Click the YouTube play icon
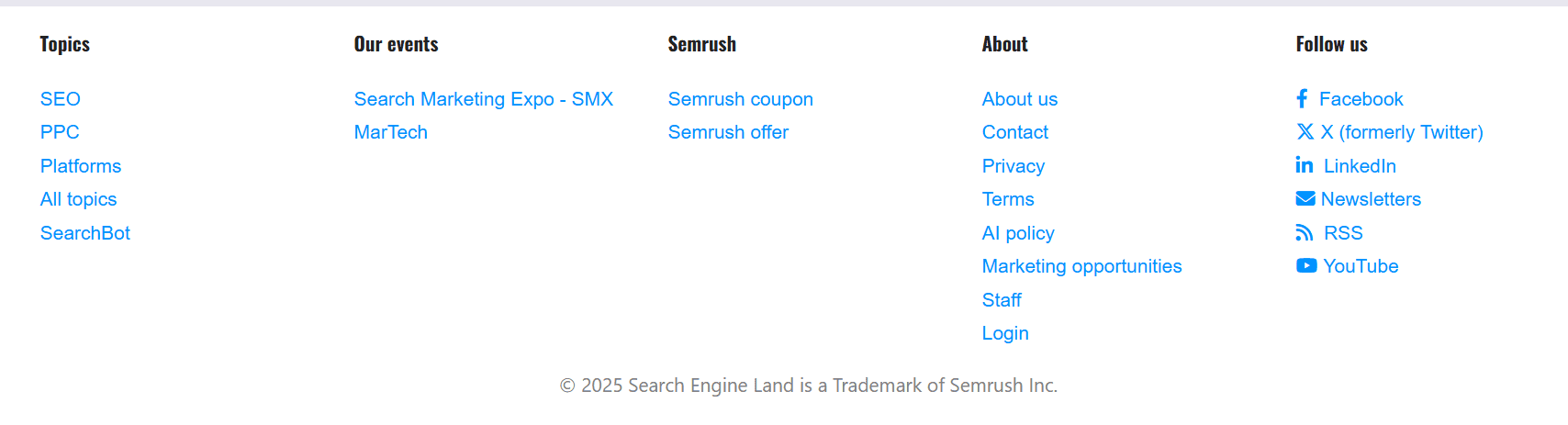Image resolution: width=1568 pixels, height=425 pixels. pos(1306,266)
